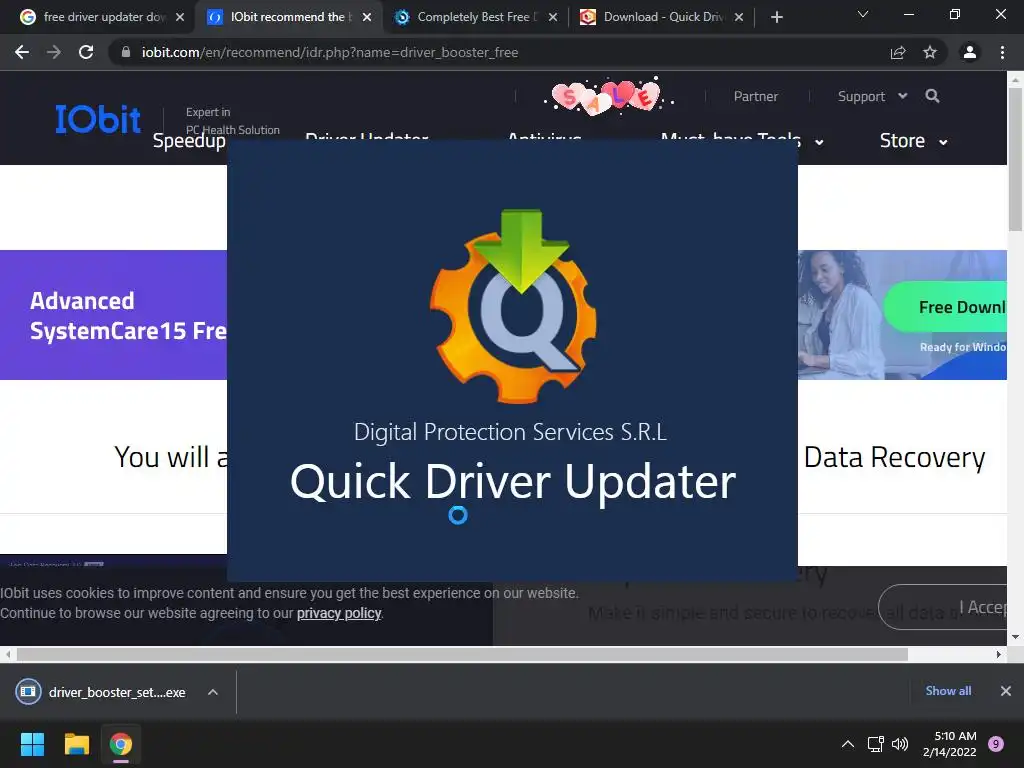
Task: Open the volume tray icon
Action: click(x=900, y=744)
